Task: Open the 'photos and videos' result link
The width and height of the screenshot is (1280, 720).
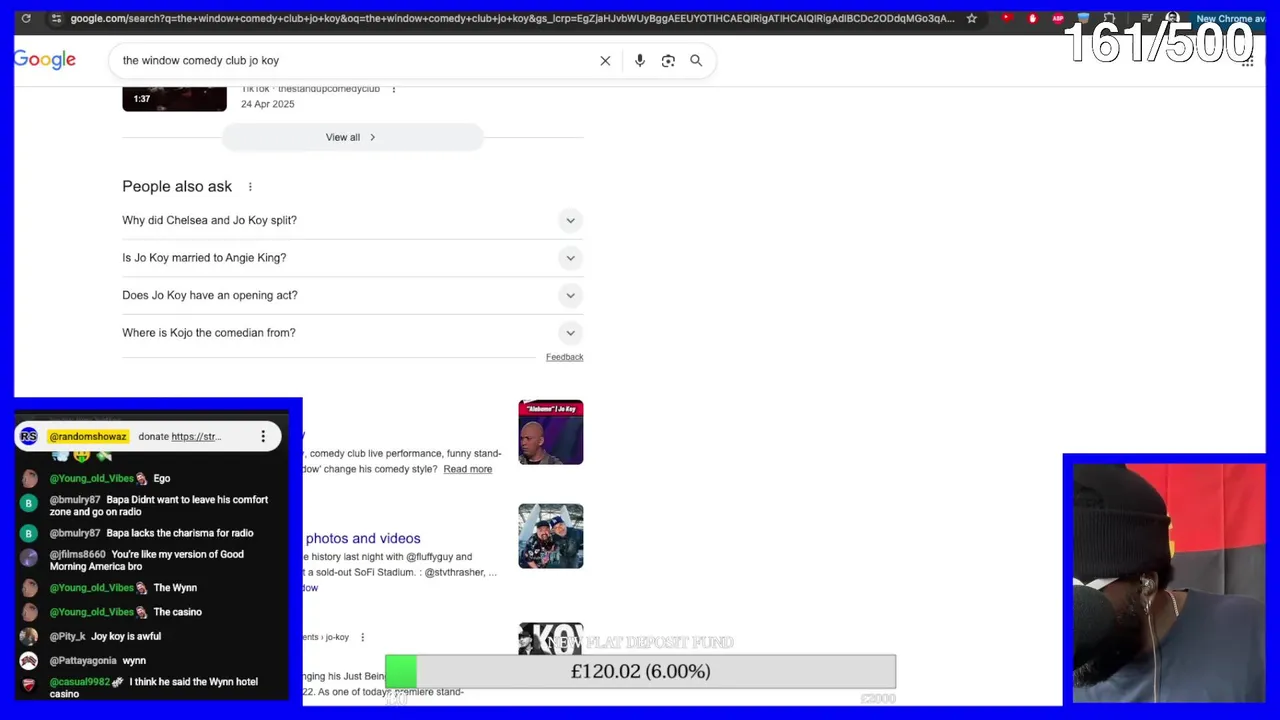Action: 363,538
